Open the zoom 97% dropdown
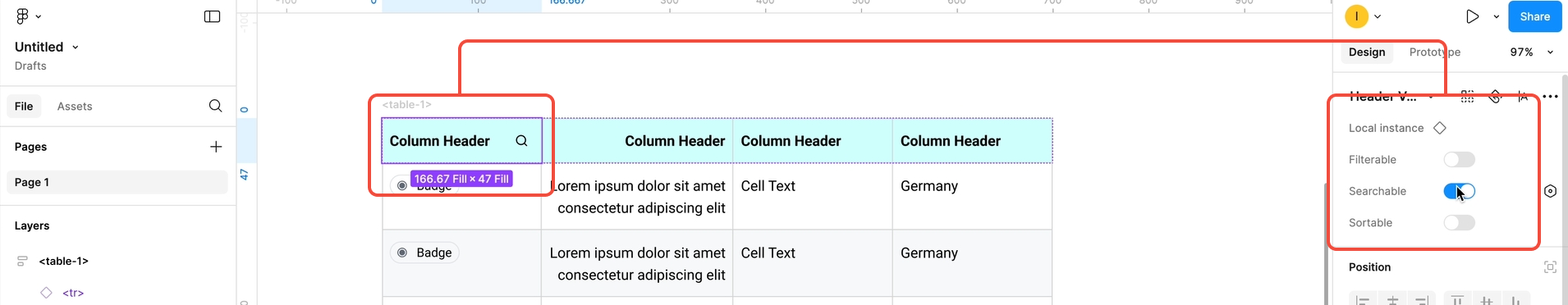The height and width of the screenshot is (305, 1568). (1532, 52)
